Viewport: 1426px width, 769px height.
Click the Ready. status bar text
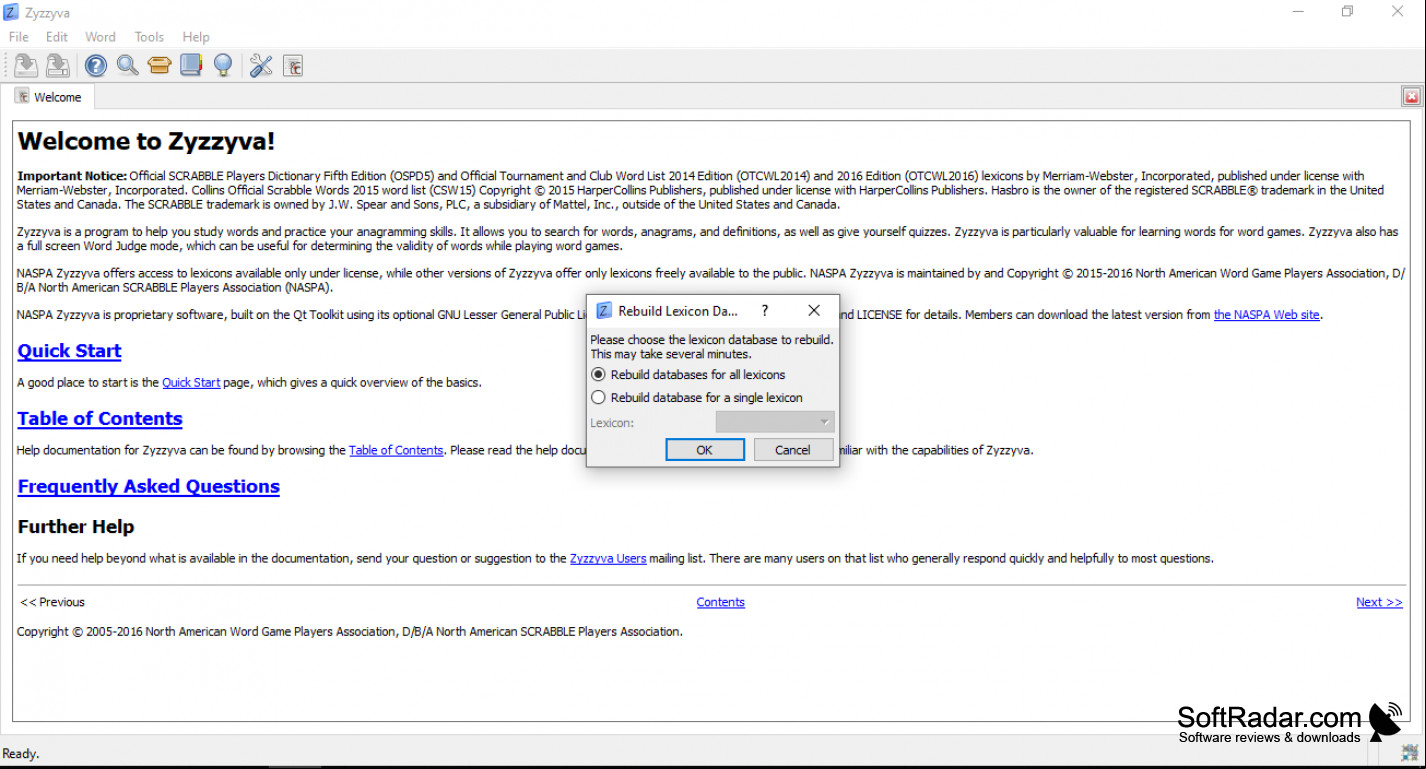click(x=21, y=754)
